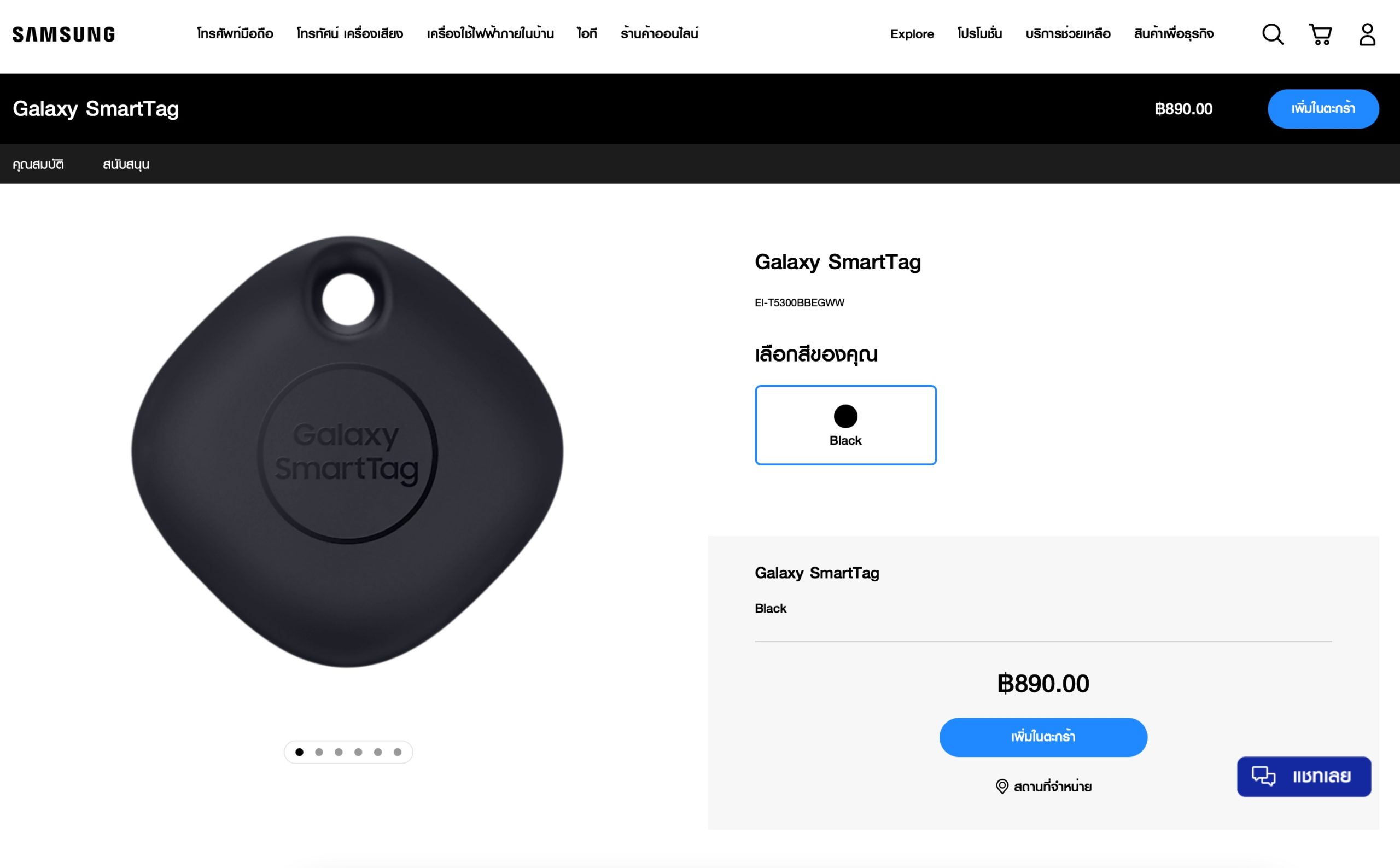Expand the โทรทัศน์ เครื่องเสียง navigation menu

coord(349,34)
